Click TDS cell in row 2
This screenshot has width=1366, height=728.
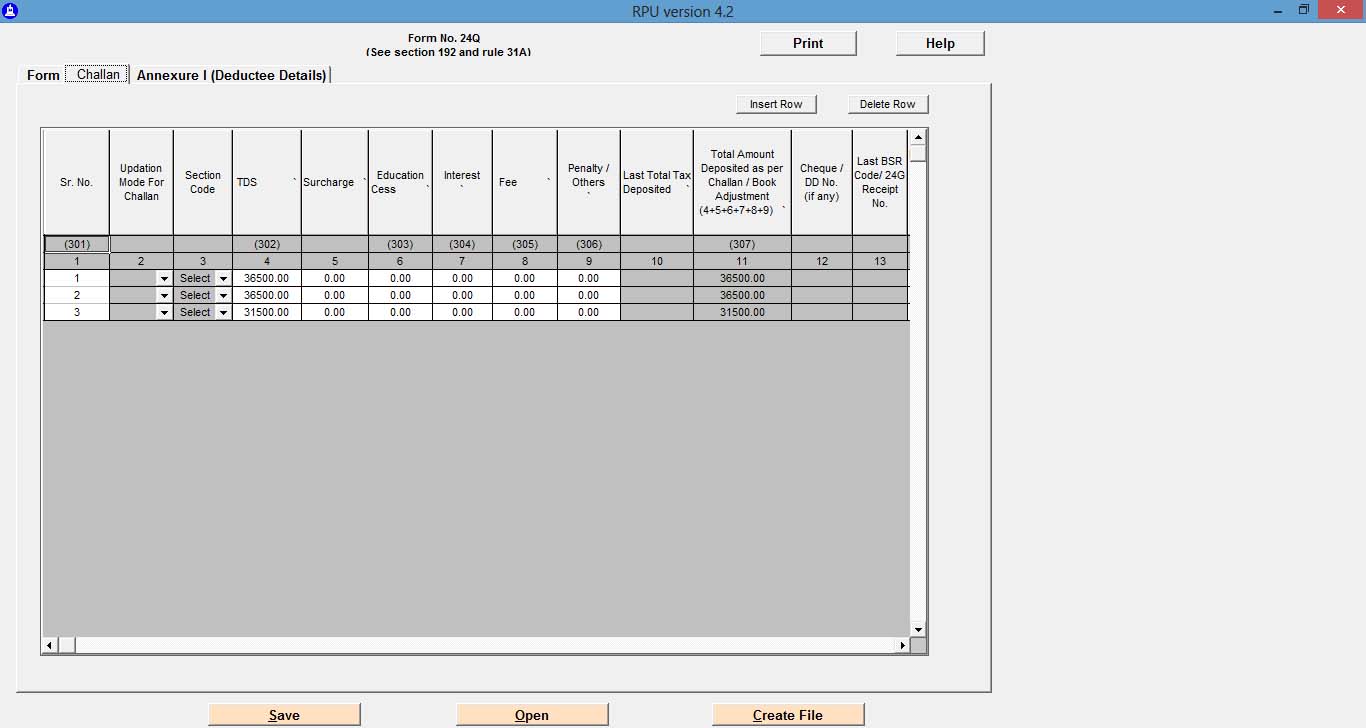[x=267, y=296]
